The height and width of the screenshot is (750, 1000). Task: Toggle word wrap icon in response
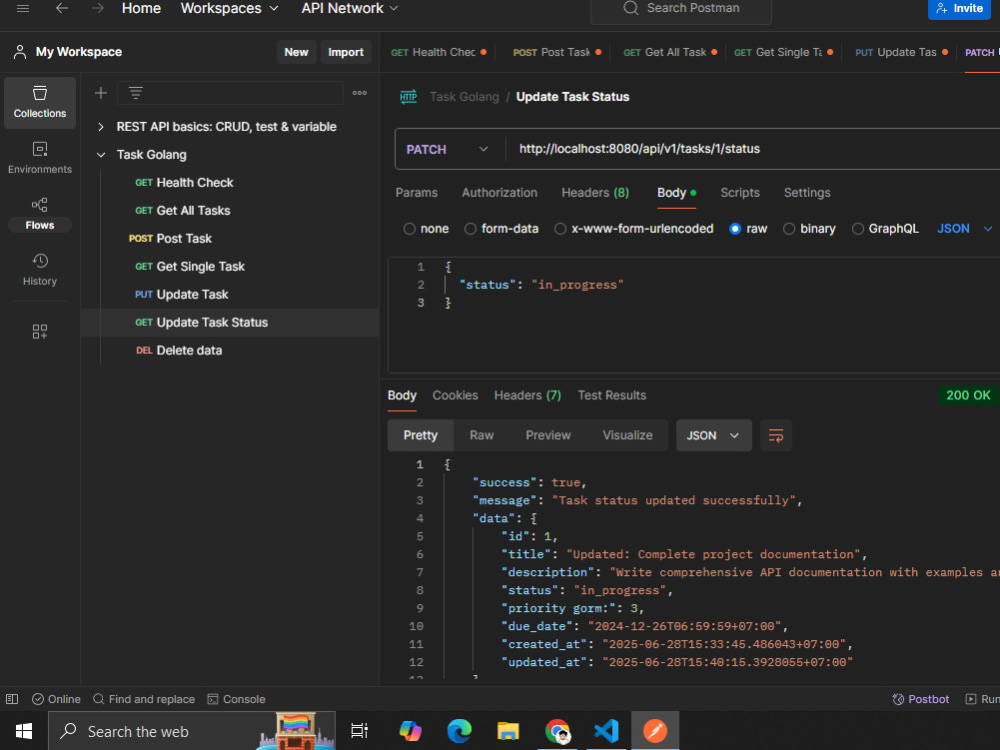pyautogui.click(x=776, y=436)
